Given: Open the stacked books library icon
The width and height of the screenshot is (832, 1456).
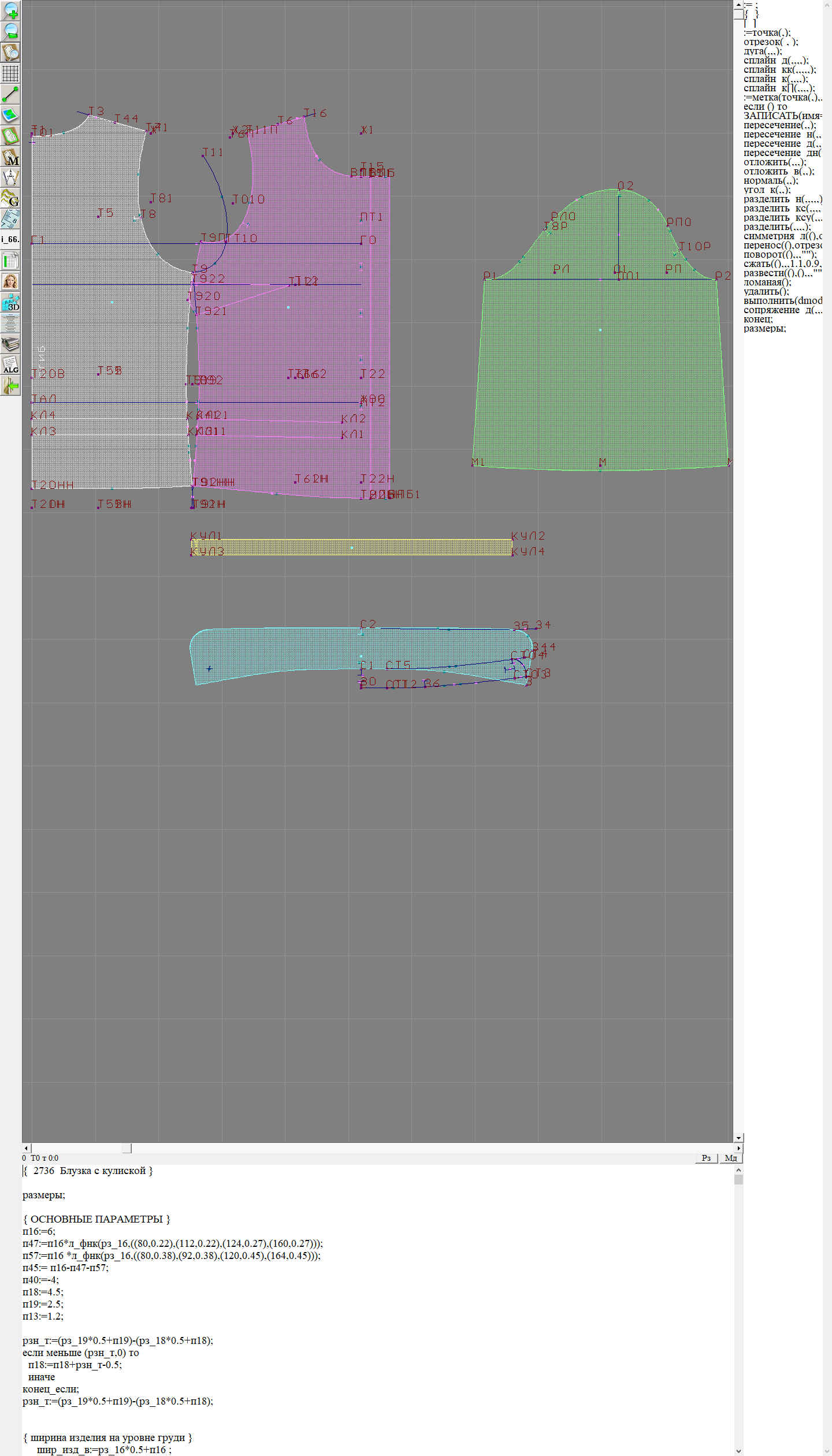Looking at the screenshot, I should [10, 344].
